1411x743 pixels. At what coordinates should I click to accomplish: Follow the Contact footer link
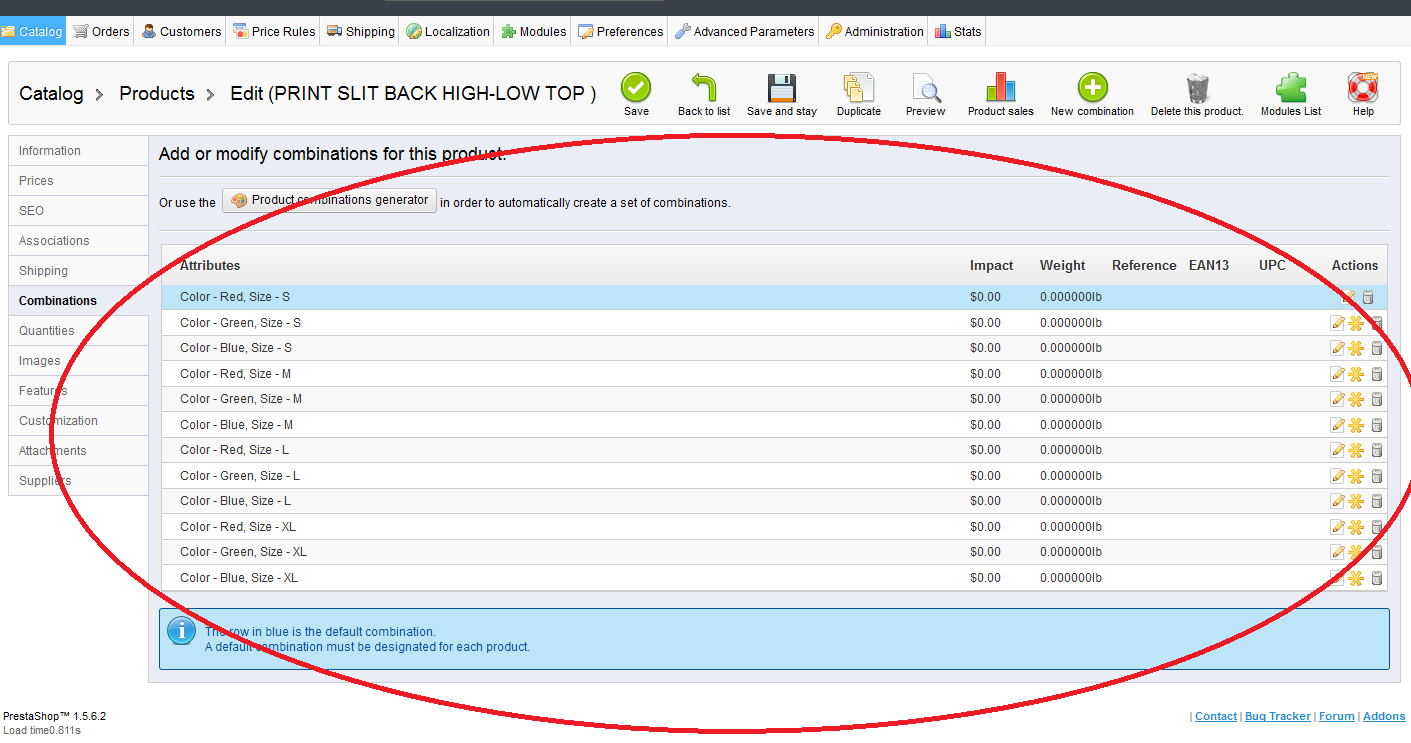point(1216,716)
